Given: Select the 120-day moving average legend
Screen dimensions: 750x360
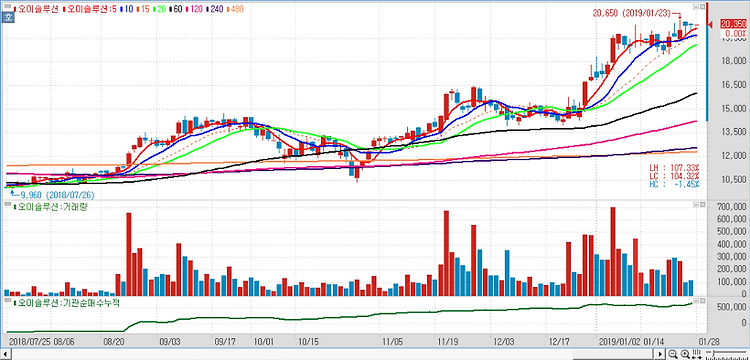Looking at the screenshot, I should (x=195, y=9).
